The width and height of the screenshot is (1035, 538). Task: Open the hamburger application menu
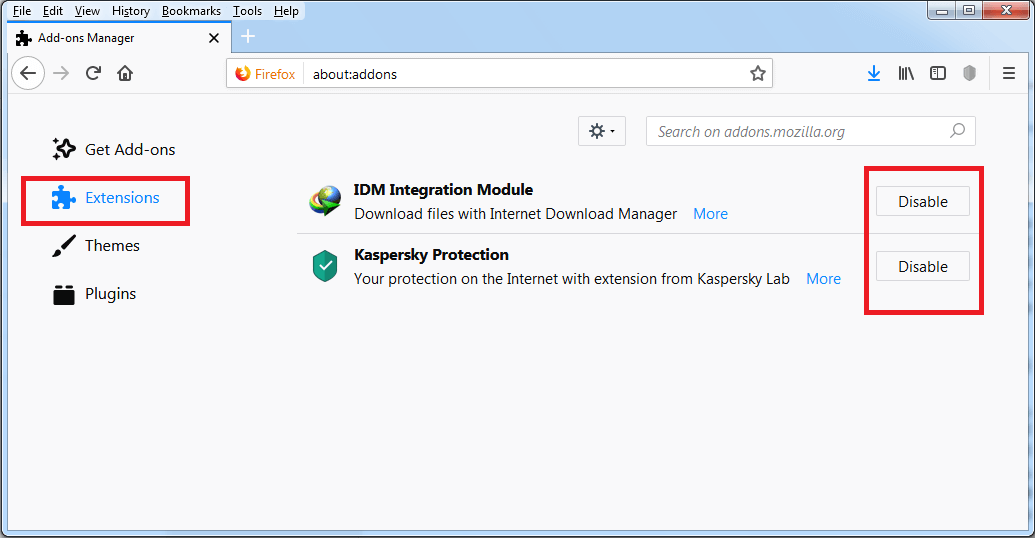click(x=1009, y=73)
